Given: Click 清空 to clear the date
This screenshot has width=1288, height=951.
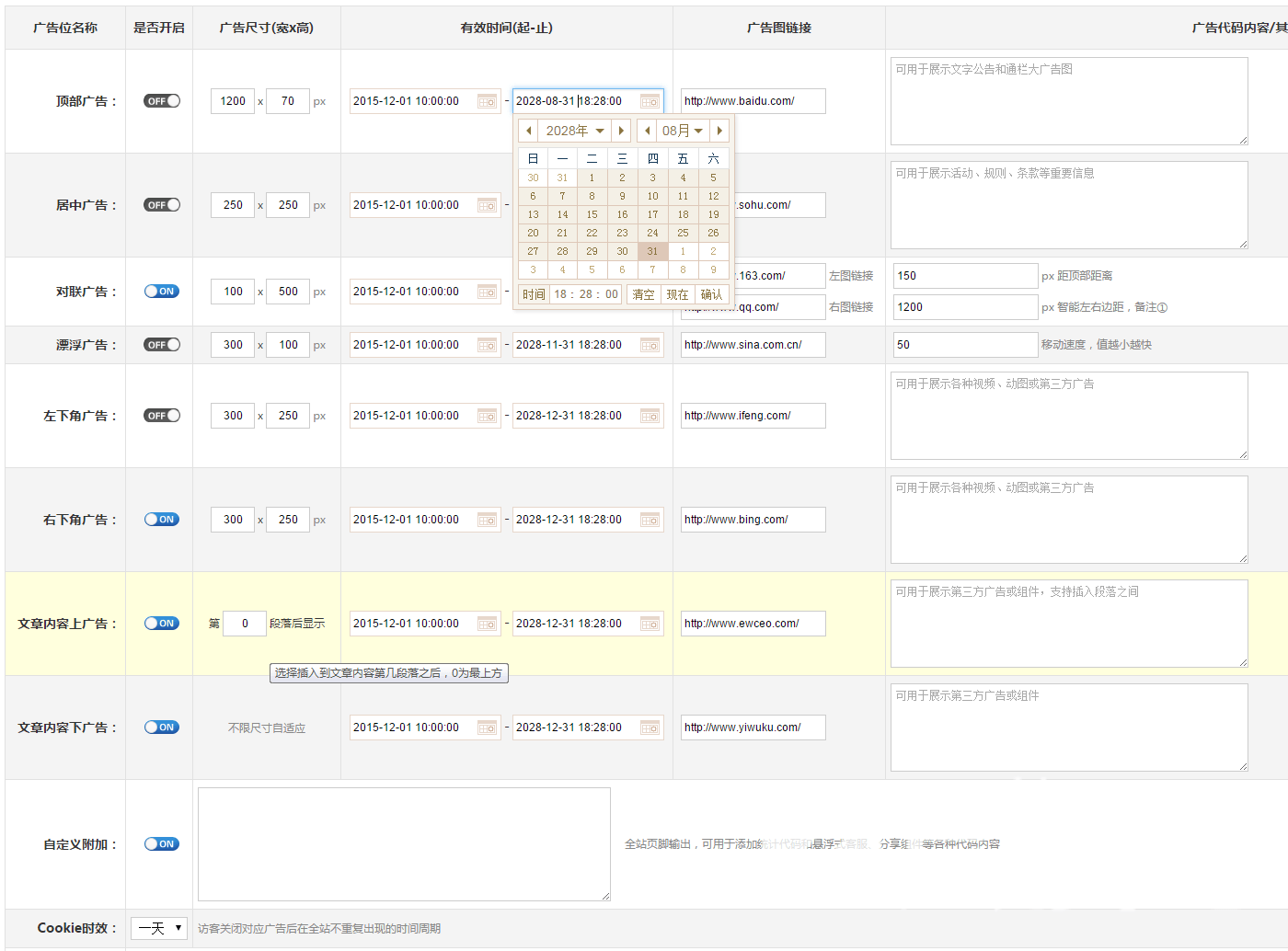Looking at the screenshot, I should [644, 294].
